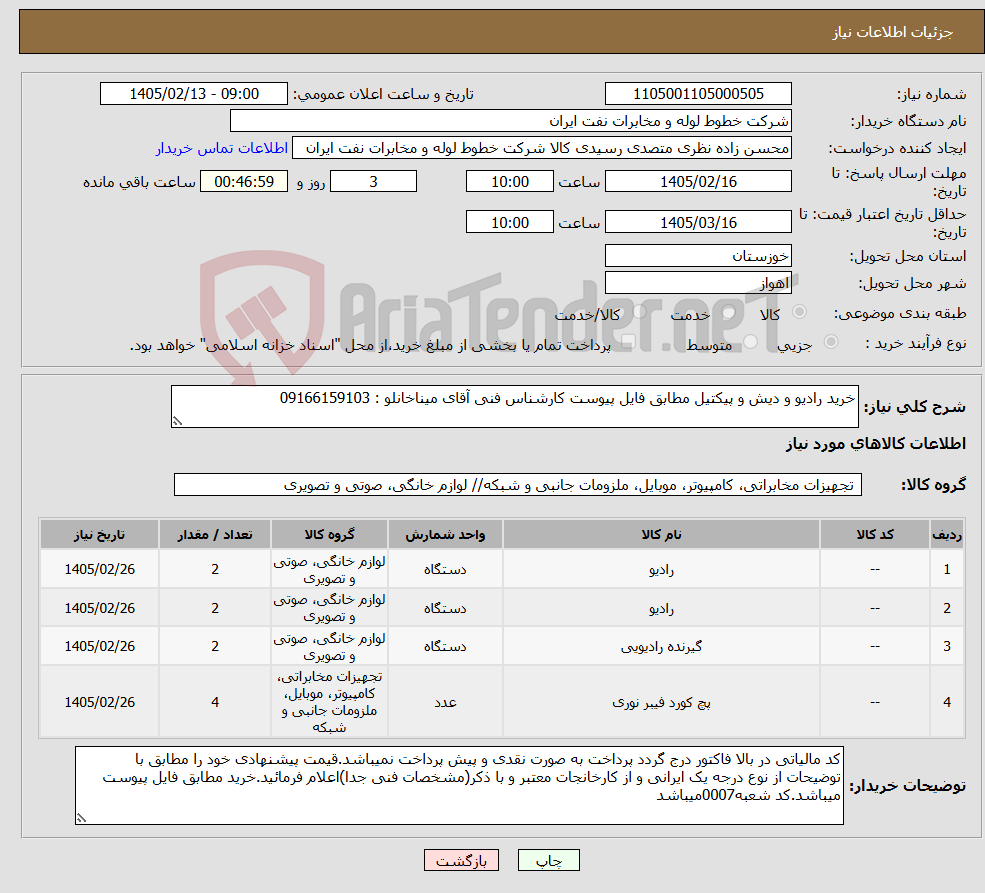Select the متوسط purchase type radio
The height and width of the screenshot is (893, 985).
point(751,342)
